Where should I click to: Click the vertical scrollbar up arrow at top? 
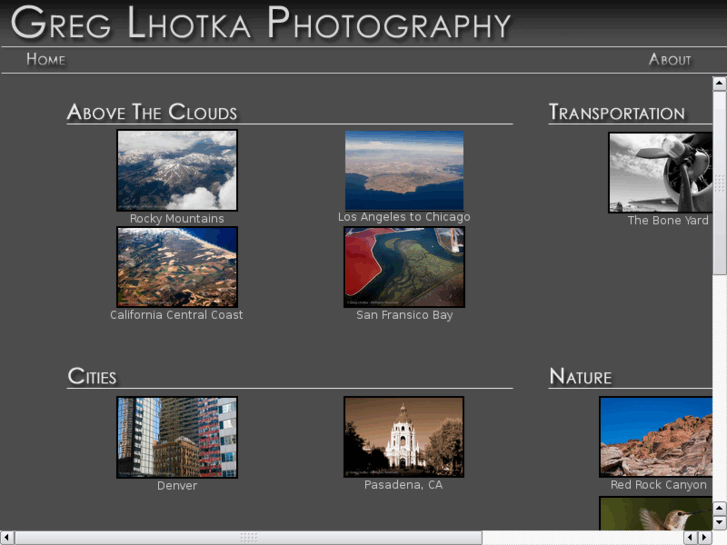(719, 84)
